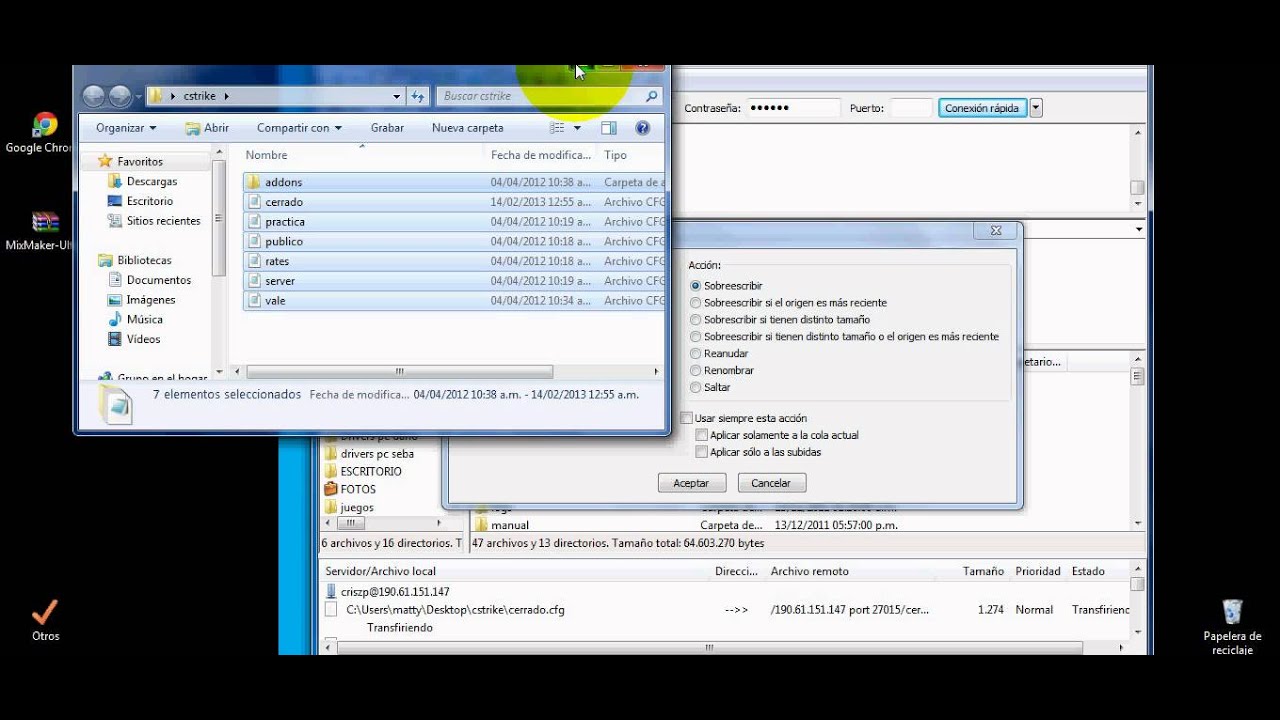Click the Explorer horizontal scrollbar thumb
The width and height of the screenshot is (1280, 720).
399,371
